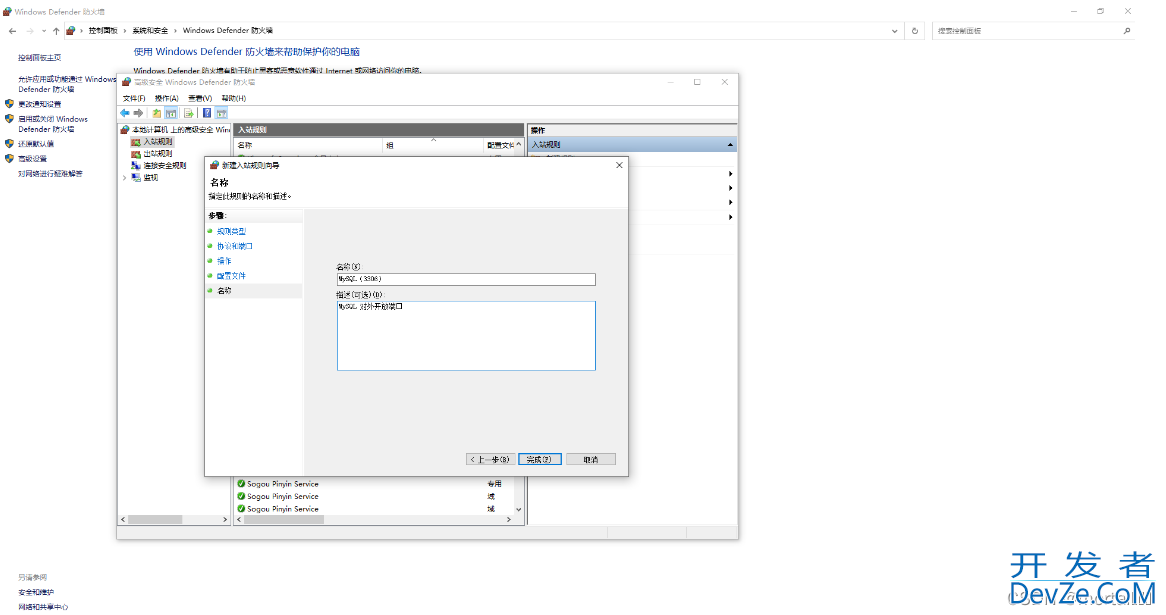This screenshot has height=615, width=1166.
Task: Click the rules list horizontal scrollbar thumb
Action: pos(283,519)
